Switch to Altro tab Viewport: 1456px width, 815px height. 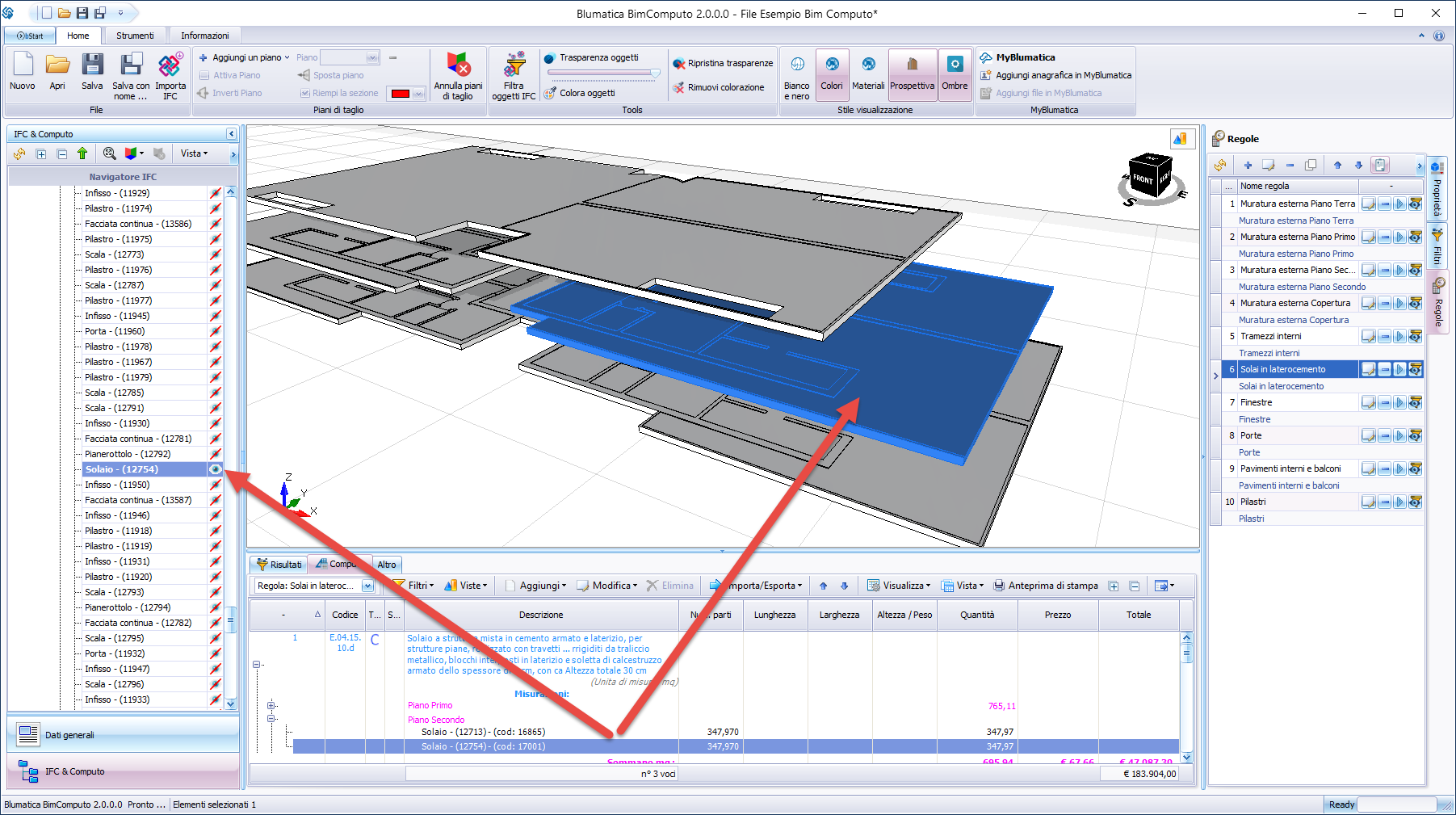387,565
